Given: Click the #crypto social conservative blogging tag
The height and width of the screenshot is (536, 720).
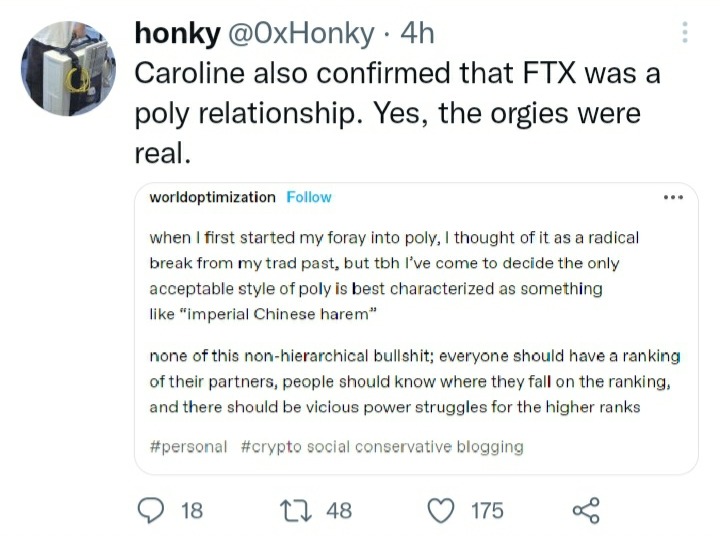Looking at the screenshot, I should [x=382, y=446].
